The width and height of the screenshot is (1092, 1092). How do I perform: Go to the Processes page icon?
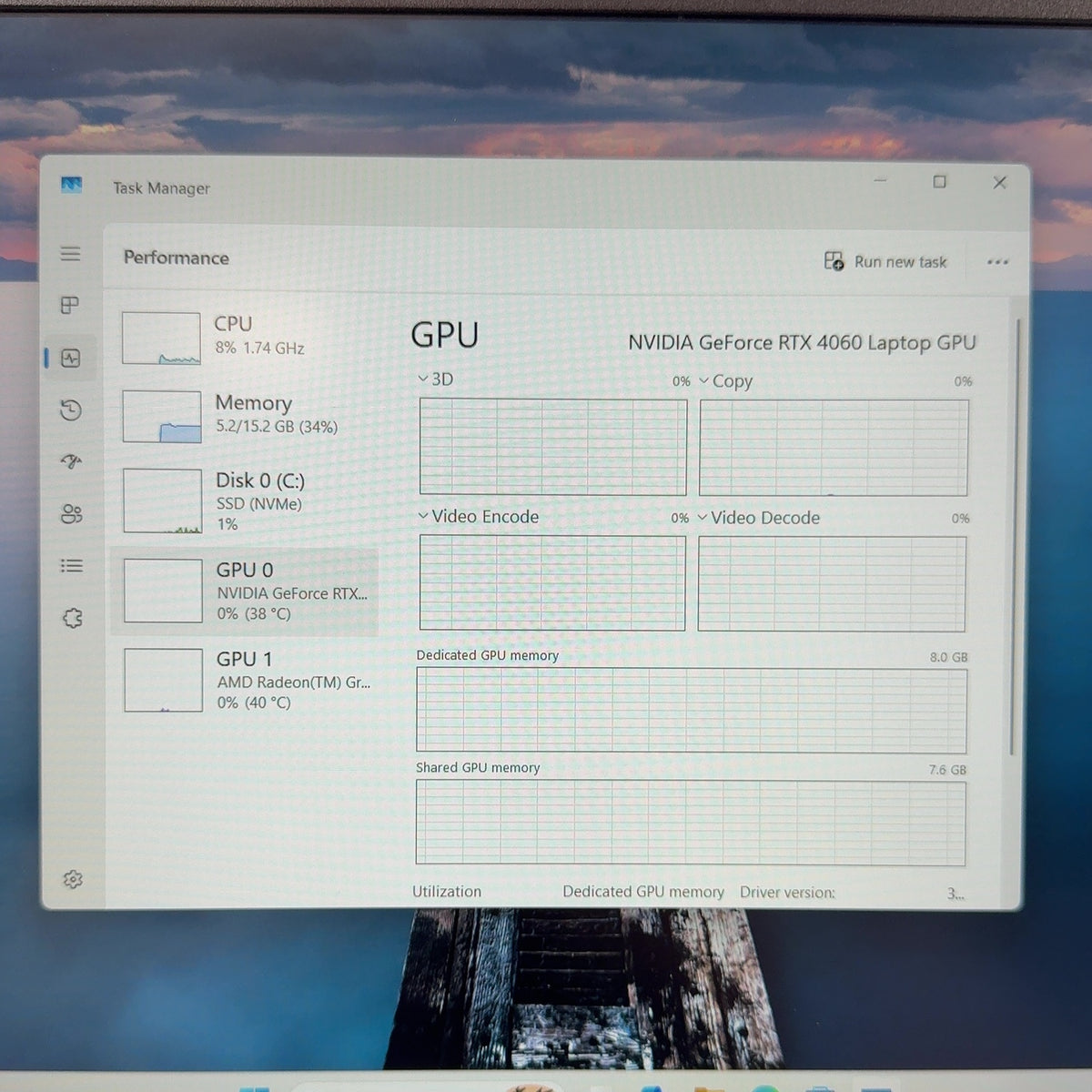coord(70,305)
